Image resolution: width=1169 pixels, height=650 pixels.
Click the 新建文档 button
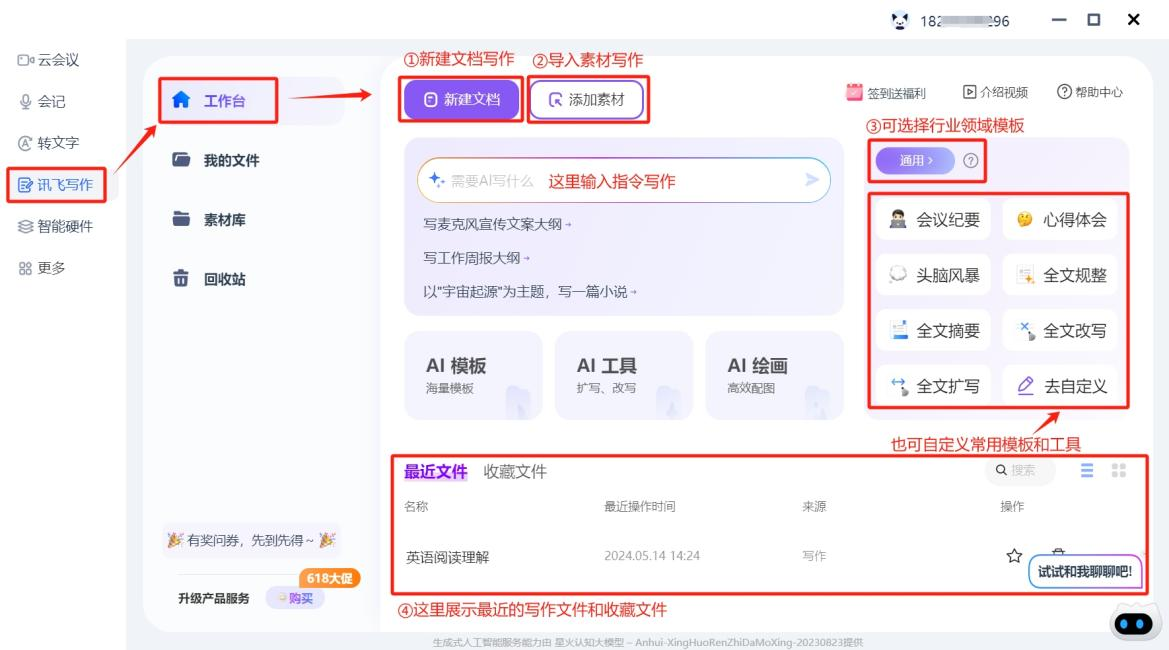(x=461, y=99)
